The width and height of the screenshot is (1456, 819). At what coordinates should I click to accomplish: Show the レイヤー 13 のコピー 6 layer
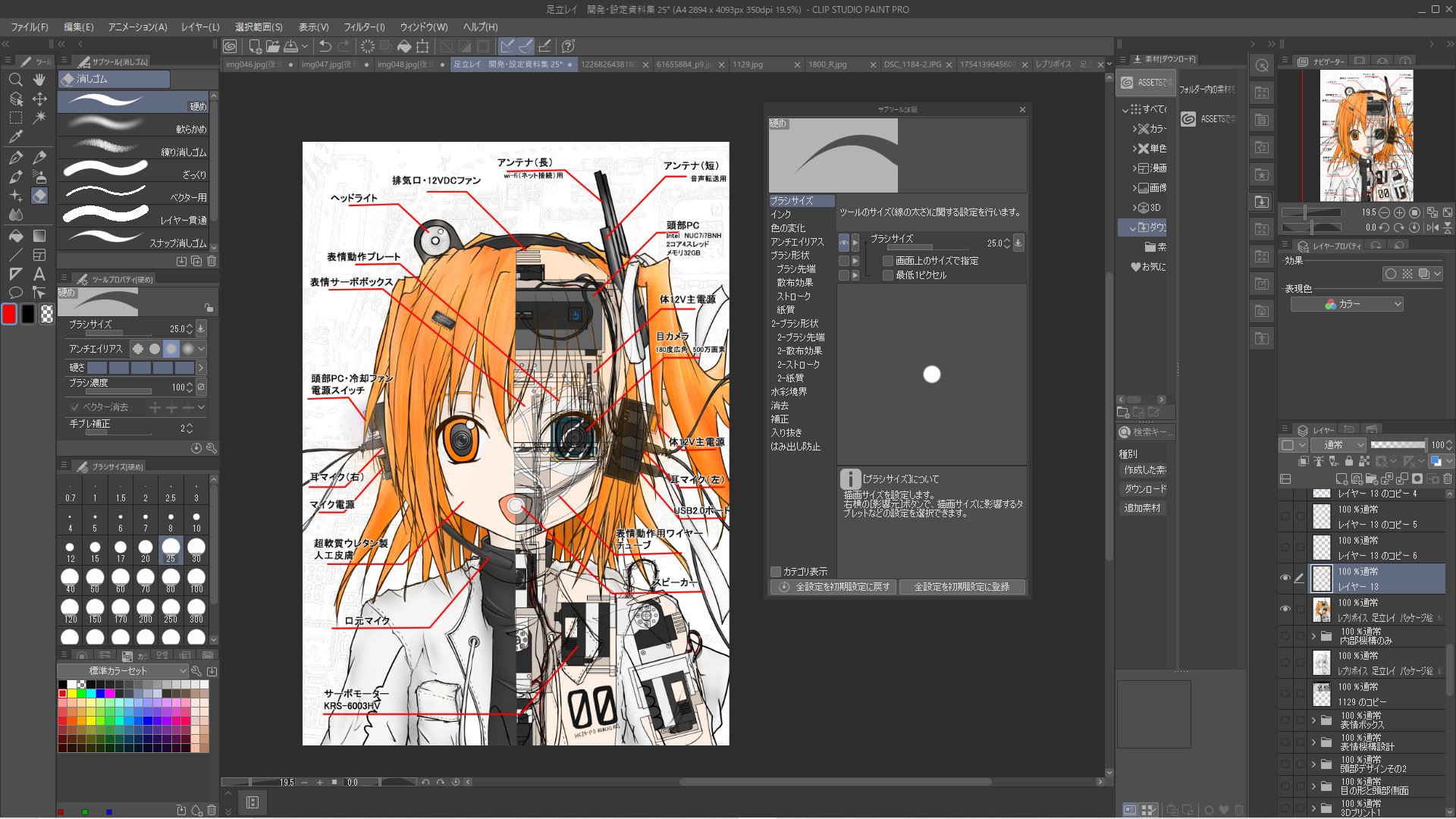[x=1285, y=547]
